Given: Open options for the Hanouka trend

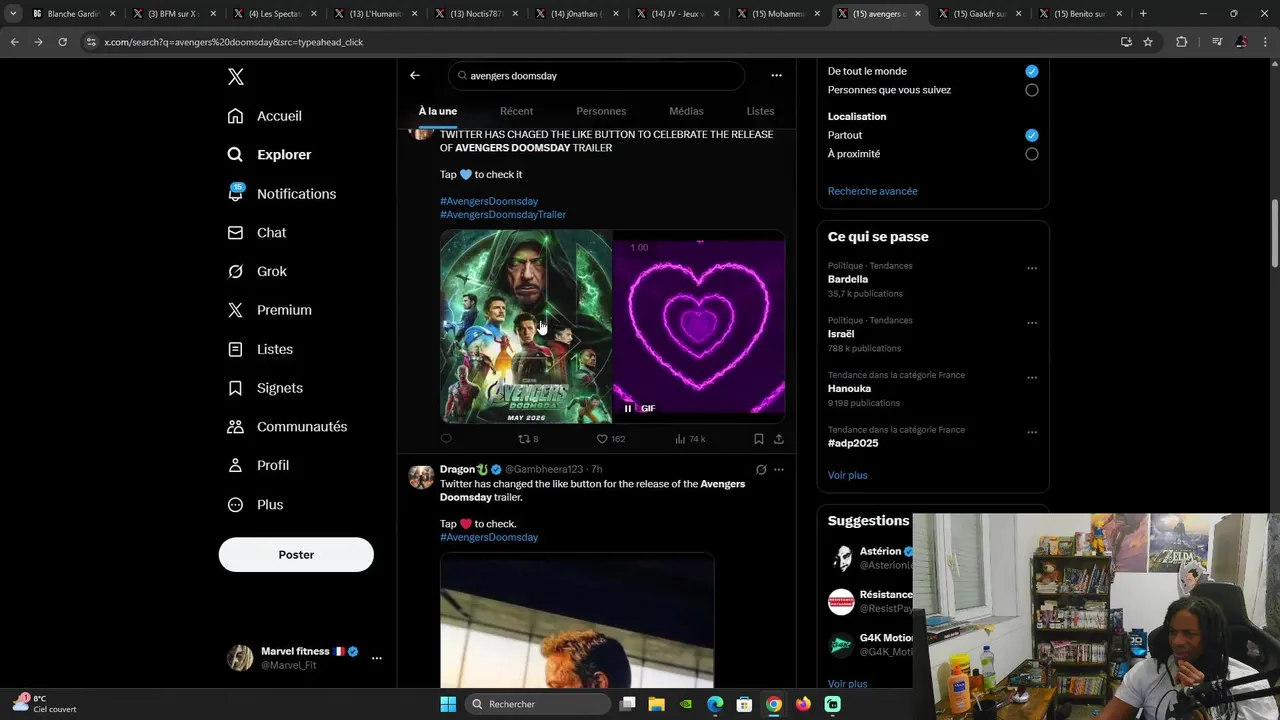Looking at the screenshot, I should 1032,378.
